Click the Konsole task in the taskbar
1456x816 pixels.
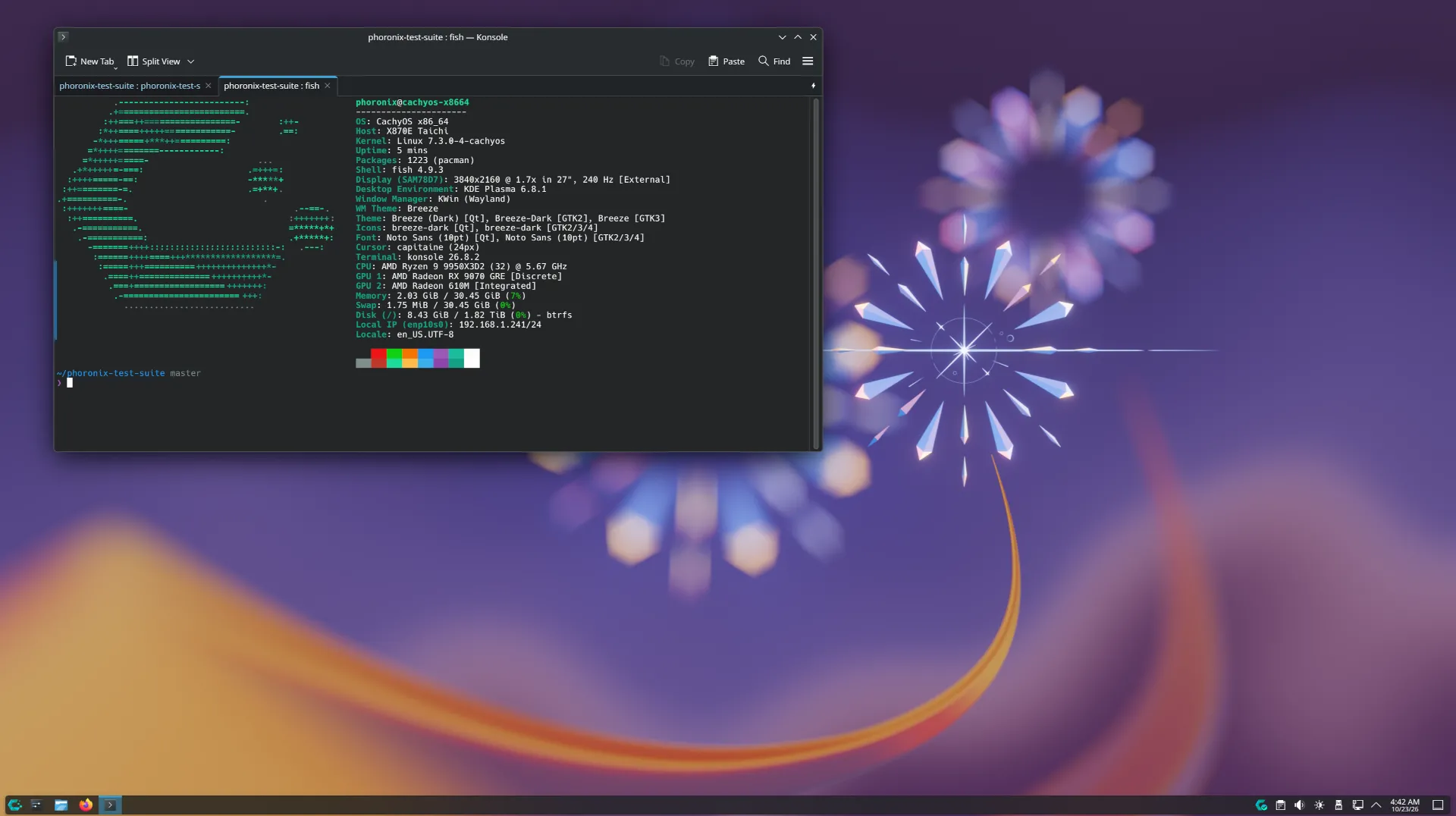click(x=110, y=805)
